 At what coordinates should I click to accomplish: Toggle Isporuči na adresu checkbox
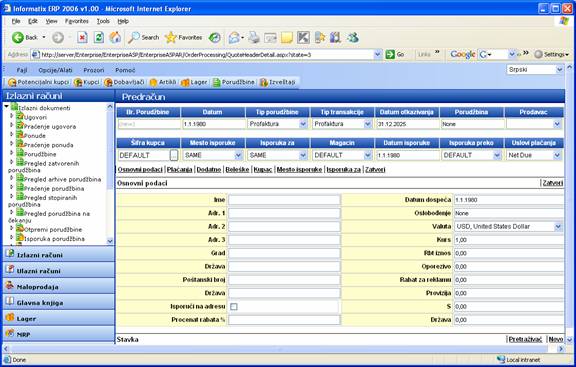click(x=234, y=306)
